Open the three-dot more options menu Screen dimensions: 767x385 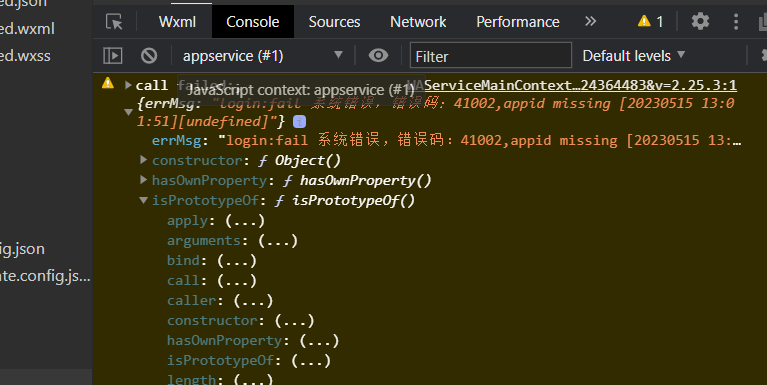(736, 22)
